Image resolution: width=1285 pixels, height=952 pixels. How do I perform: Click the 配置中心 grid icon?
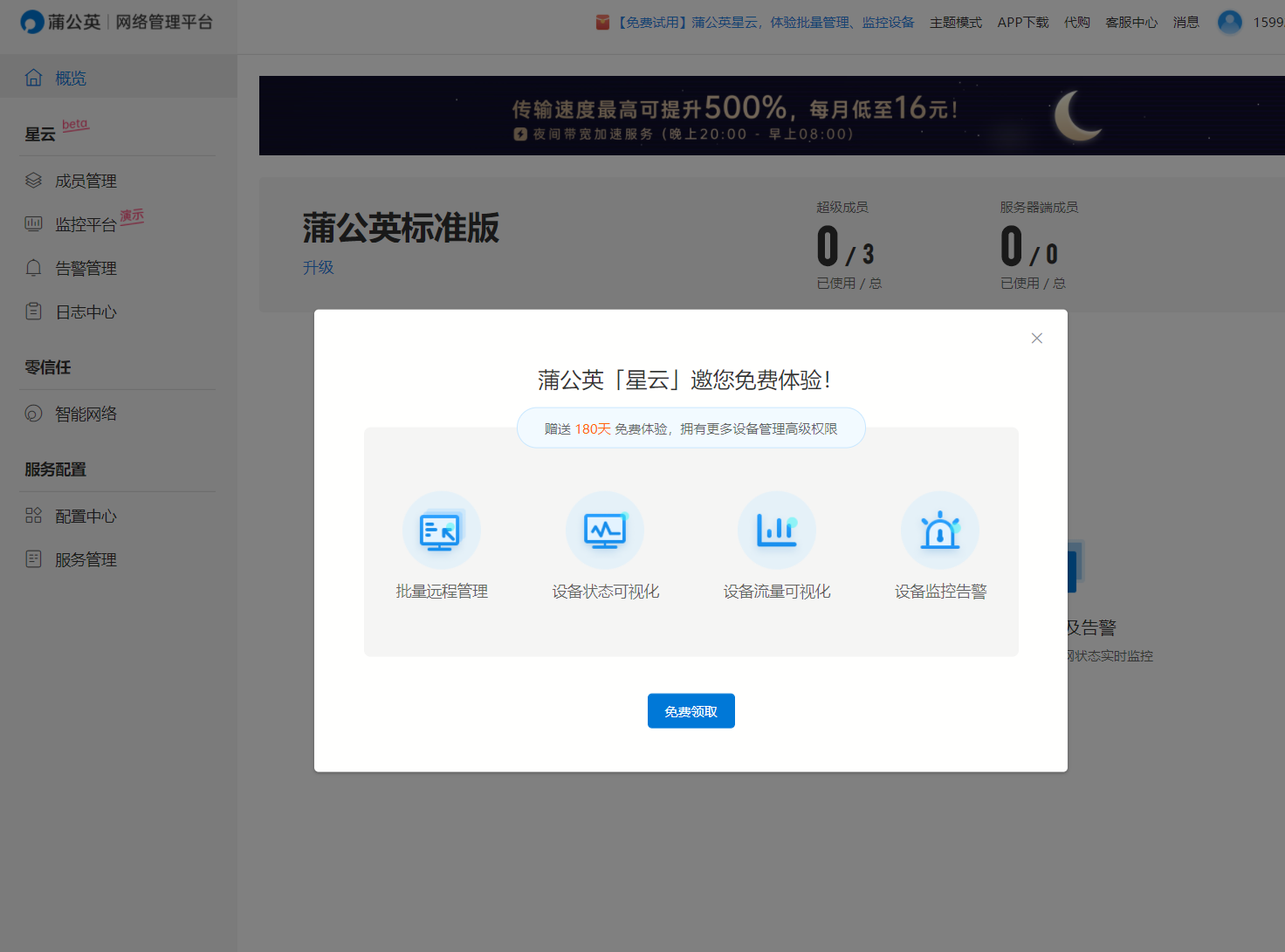[x=33, y=516]
